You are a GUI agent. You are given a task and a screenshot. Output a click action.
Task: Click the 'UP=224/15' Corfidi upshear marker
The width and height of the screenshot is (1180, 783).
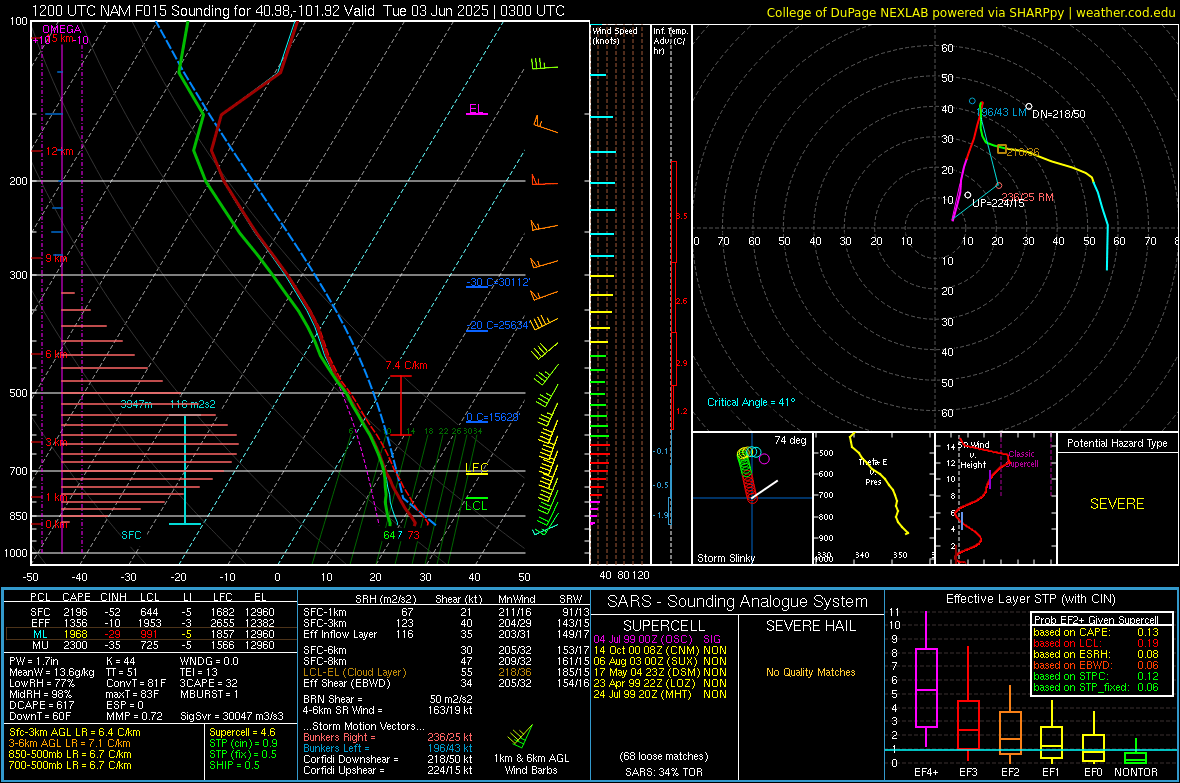(x=968, y=195)
